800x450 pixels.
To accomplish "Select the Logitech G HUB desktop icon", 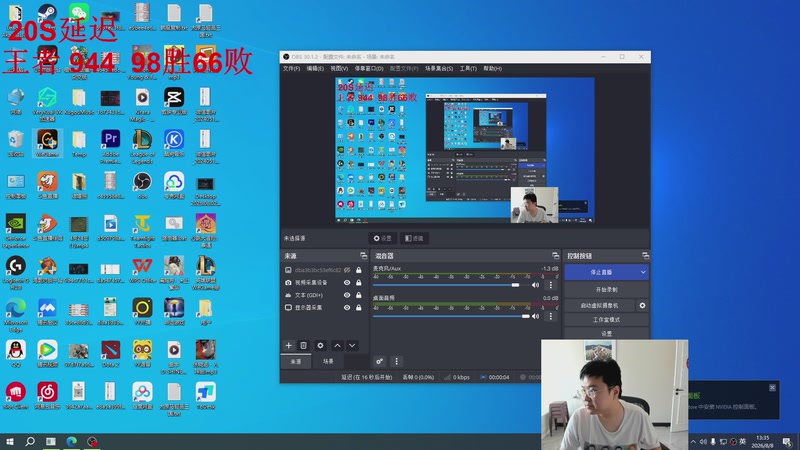I will pyautogui.click(x=16, y=273).
